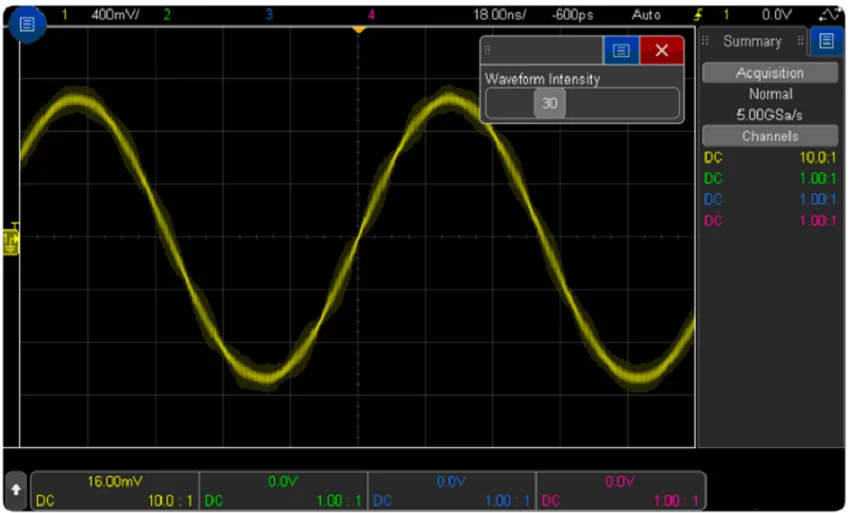Open the 18.00ns/ timebase setting
The height and width of the screenshot is (513, 850).
tap(499, 15)
